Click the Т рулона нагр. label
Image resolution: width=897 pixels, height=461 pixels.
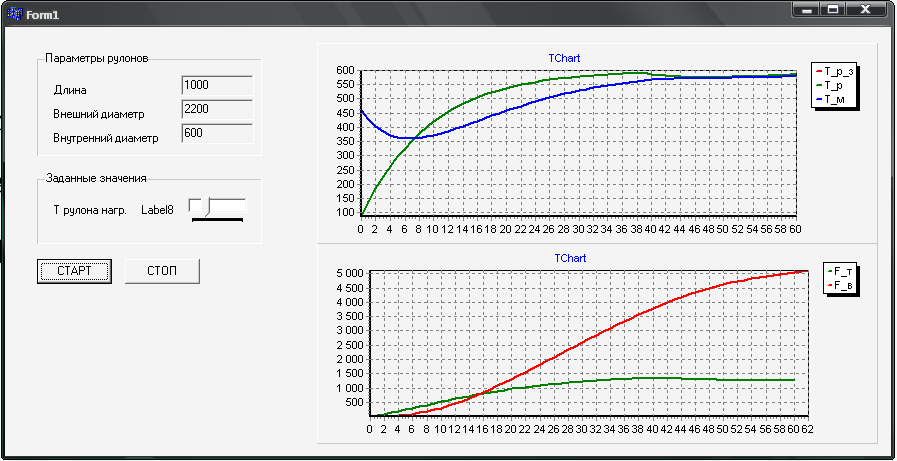[x=90, y=210]
